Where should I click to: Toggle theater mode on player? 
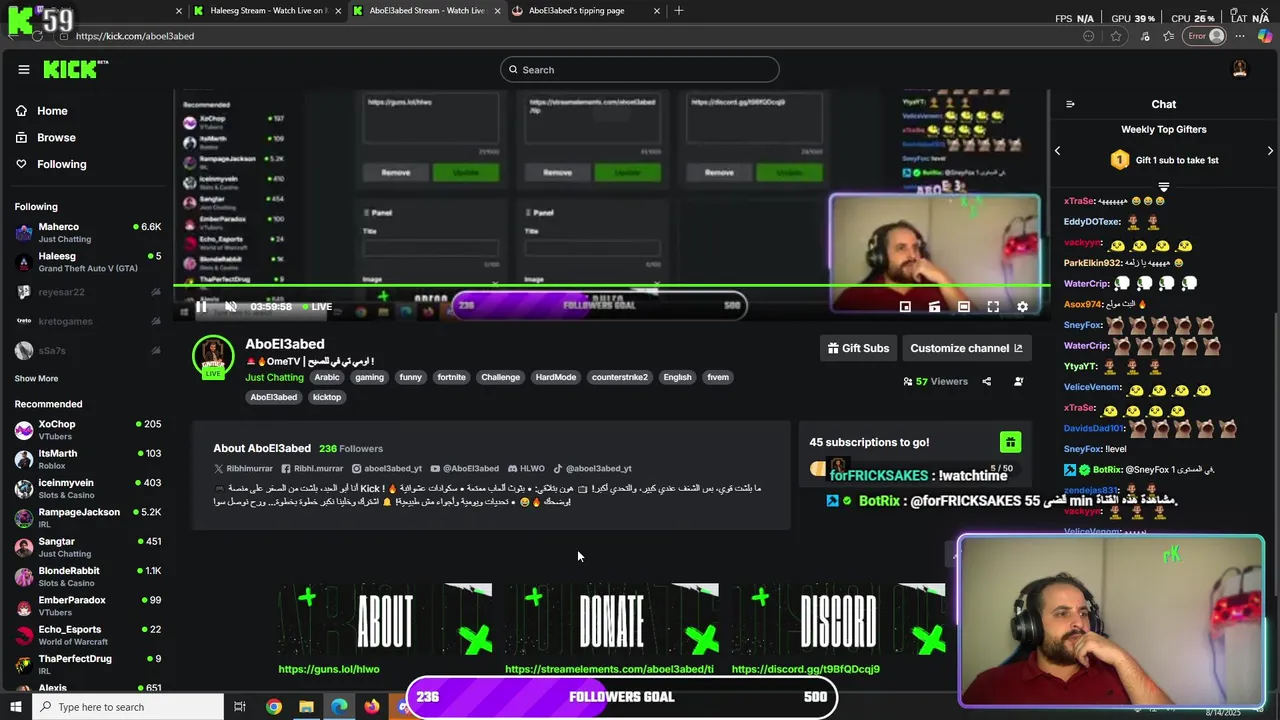click(963, 307)
